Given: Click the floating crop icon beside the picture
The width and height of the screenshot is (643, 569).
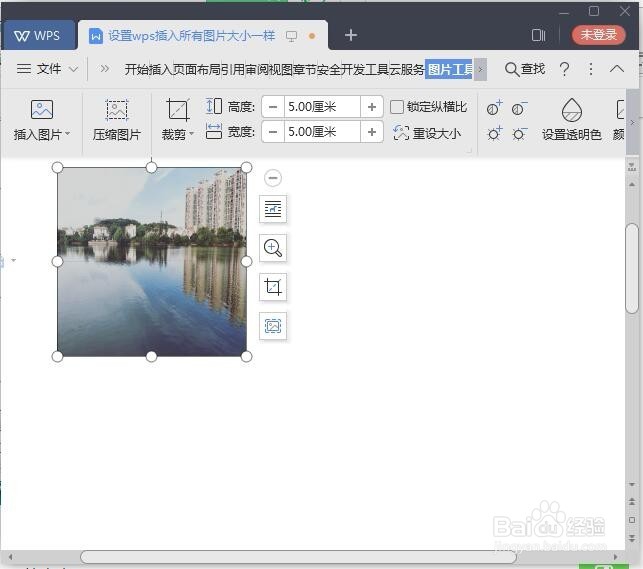Looking at the screenshot, I should [273, 287].
